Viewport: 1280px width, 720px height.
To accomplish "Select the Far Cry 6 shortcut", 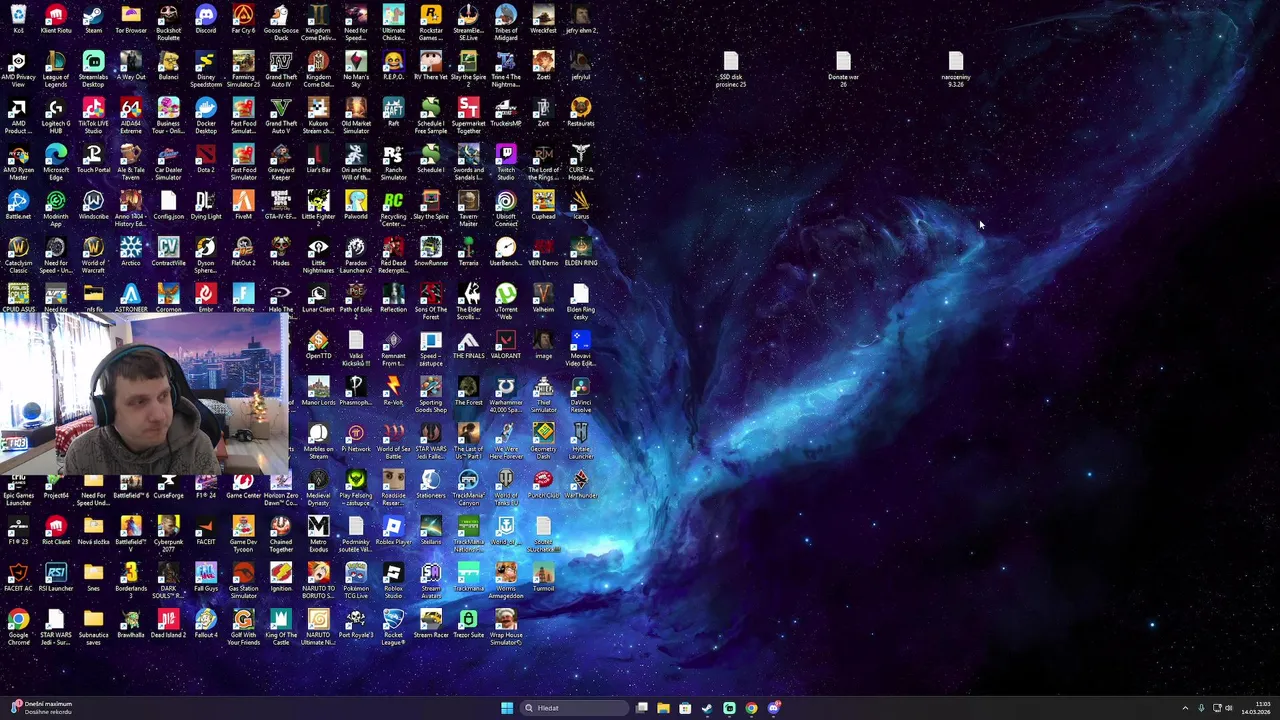I will (243, 19).
